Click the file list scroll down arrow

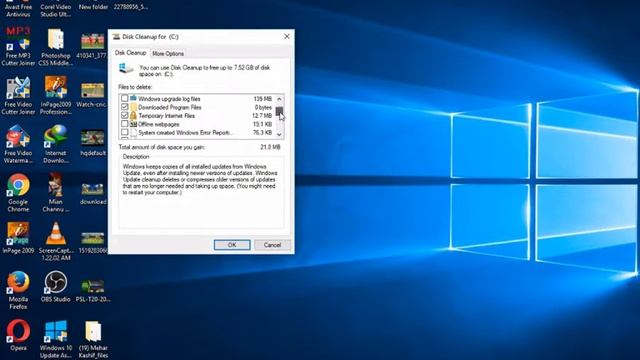[x=279, y=134]
